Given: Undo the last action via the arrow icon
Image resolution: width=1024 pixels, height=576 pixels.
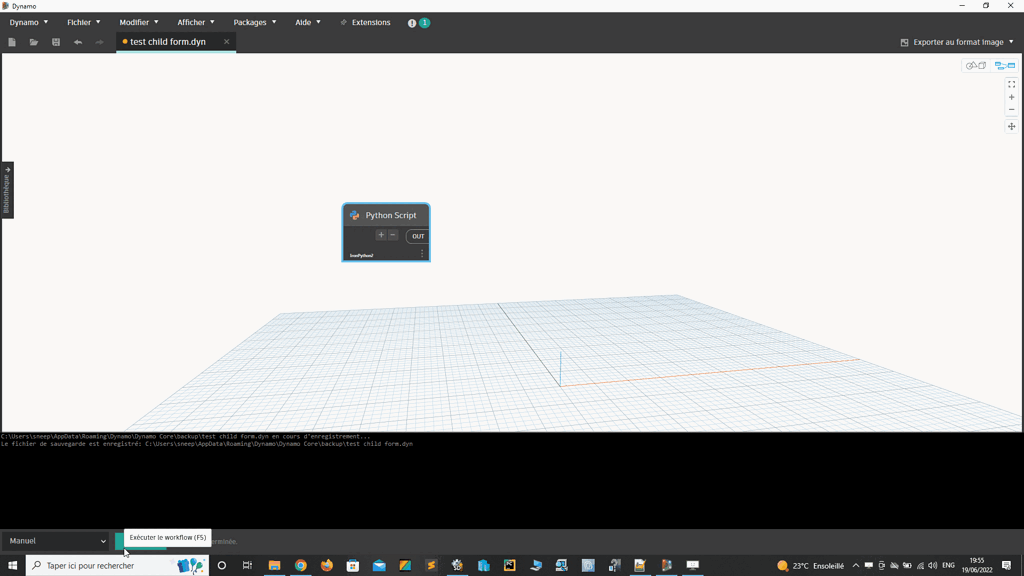Looking at the screenshot, I should [78, 42].
